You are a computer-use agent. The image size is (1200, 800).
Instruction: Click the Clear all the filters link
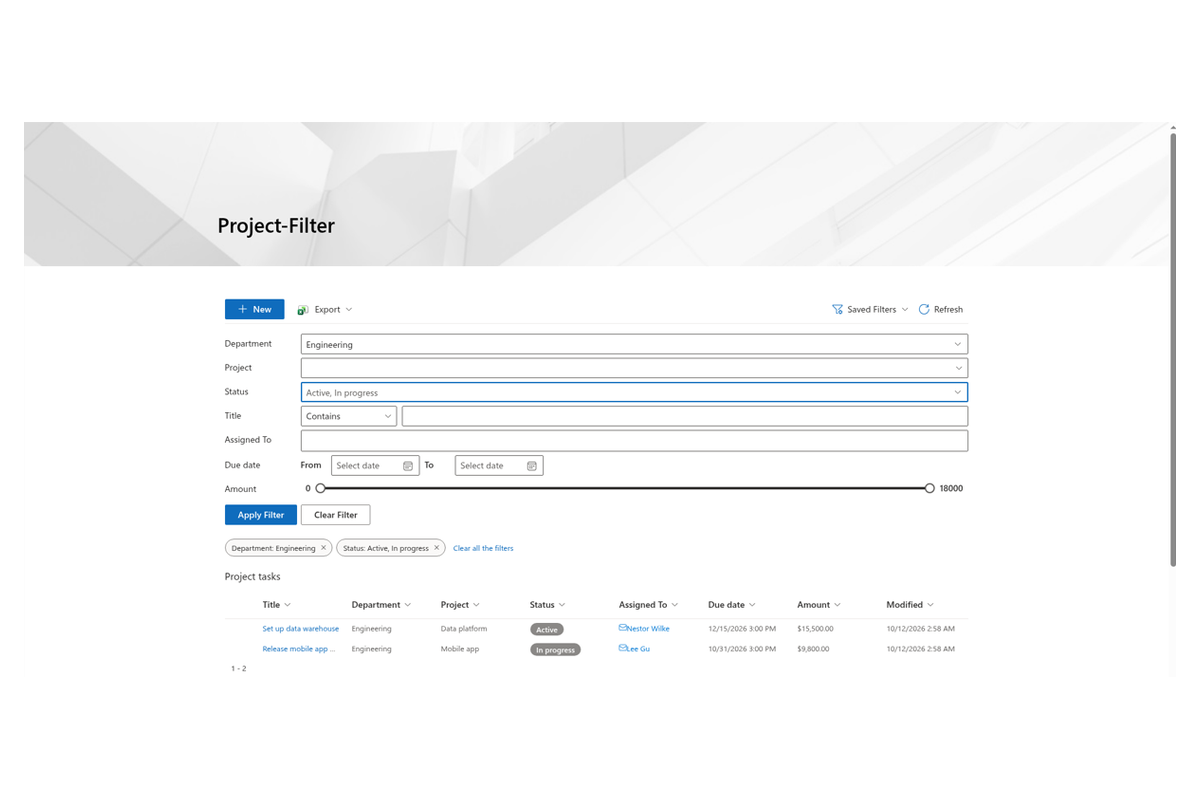click(483, 548)
